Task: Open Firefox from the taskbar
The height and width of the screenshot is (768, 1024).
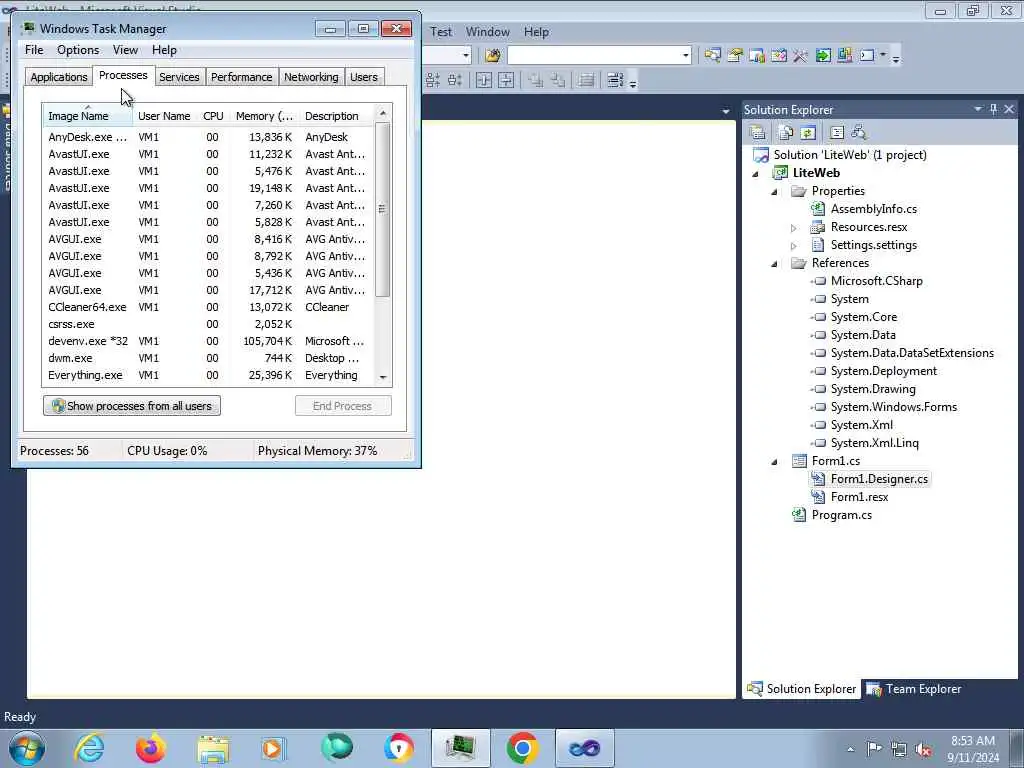Action: point(150,748)
